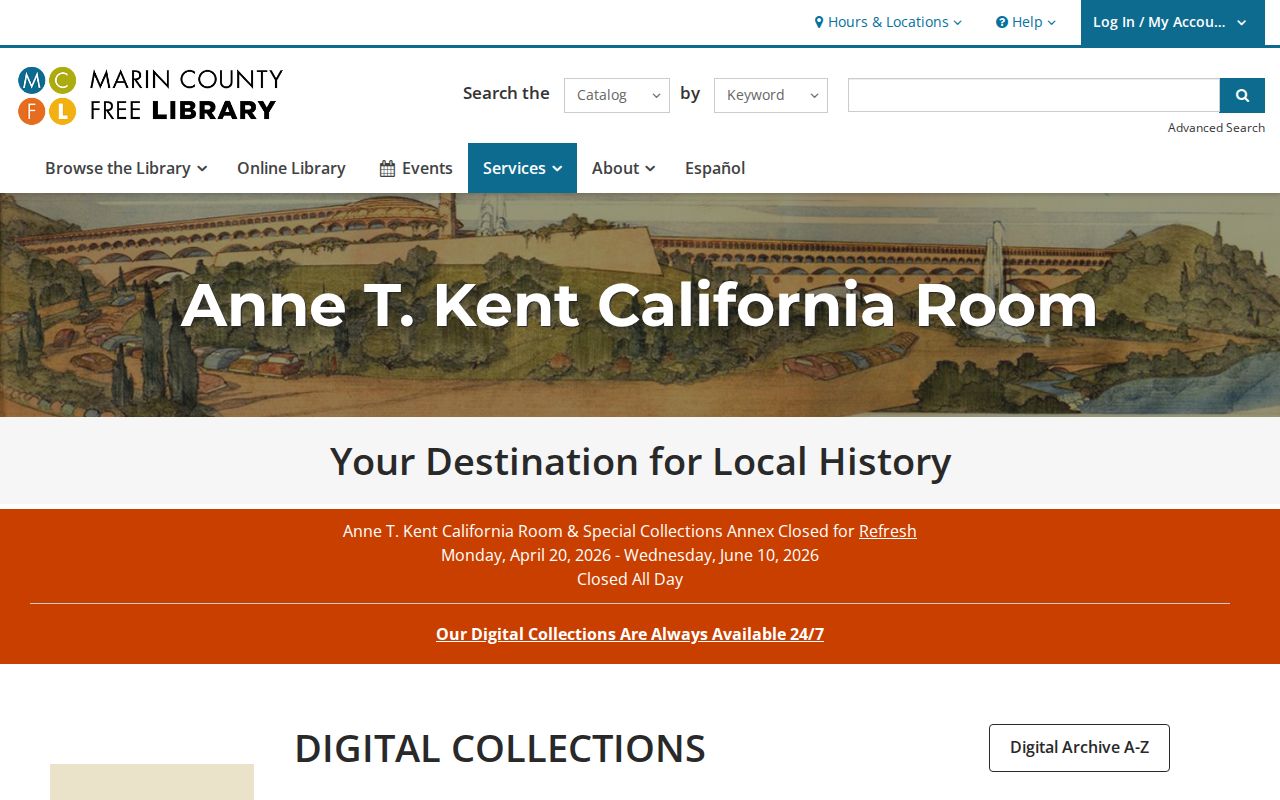Click the Digital Archive A-Z button
This screenshot has height=800, width=1280.
click(x=1079, y=748)
